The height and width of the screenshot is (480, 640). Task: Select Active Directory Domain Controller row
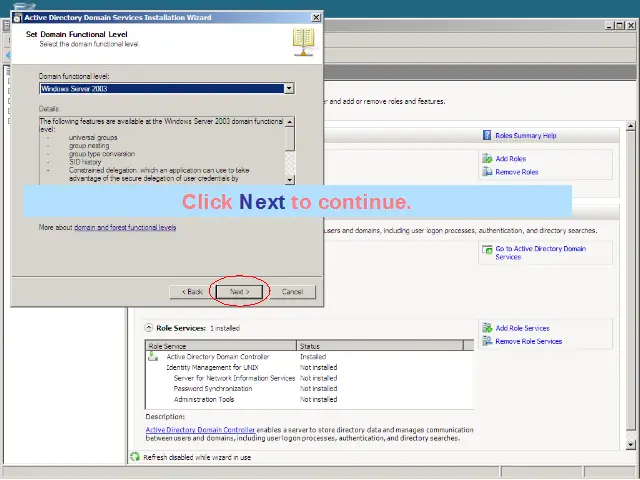[x=309, y=357]
